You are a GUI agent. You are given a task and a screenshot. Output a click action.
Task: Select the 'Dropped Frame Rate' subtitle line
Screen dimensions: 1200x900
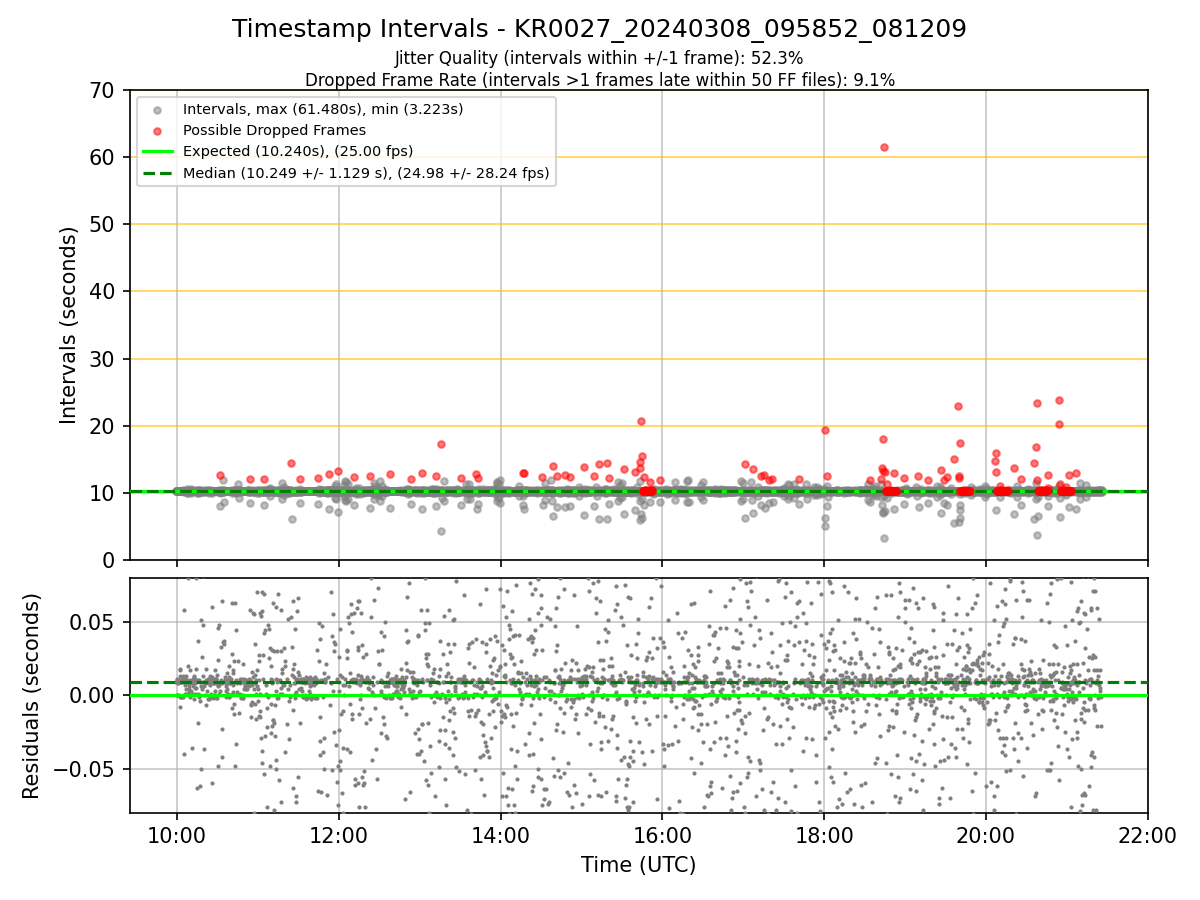(599, 79)
